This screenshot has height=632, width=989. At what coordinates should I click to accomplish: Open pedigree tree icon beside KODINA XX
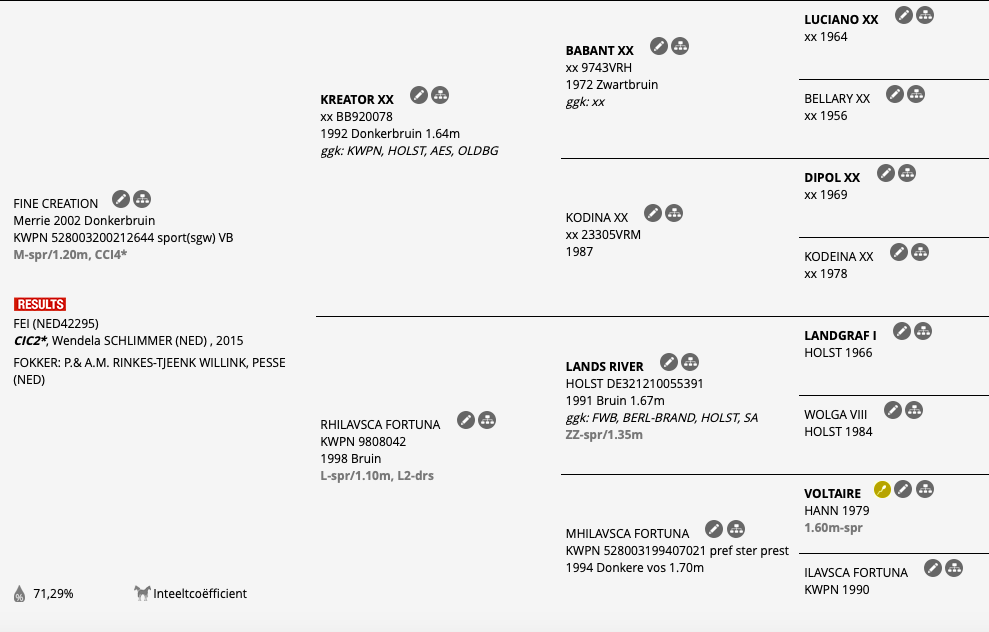pyautogui.click(x=674, y=213)
